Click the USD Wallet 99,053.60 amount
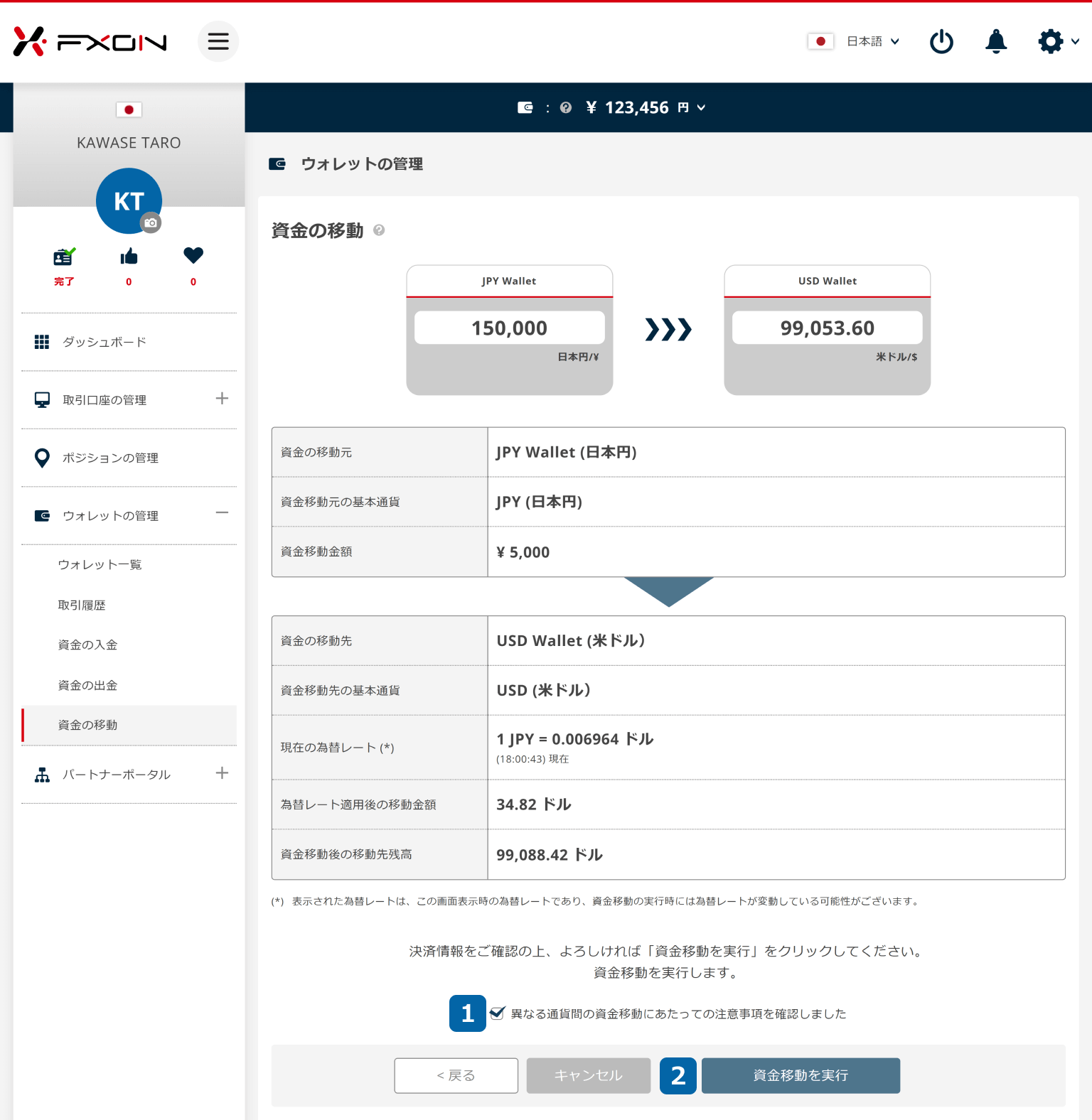The image size is (1092, 1120). click(828, 328)
